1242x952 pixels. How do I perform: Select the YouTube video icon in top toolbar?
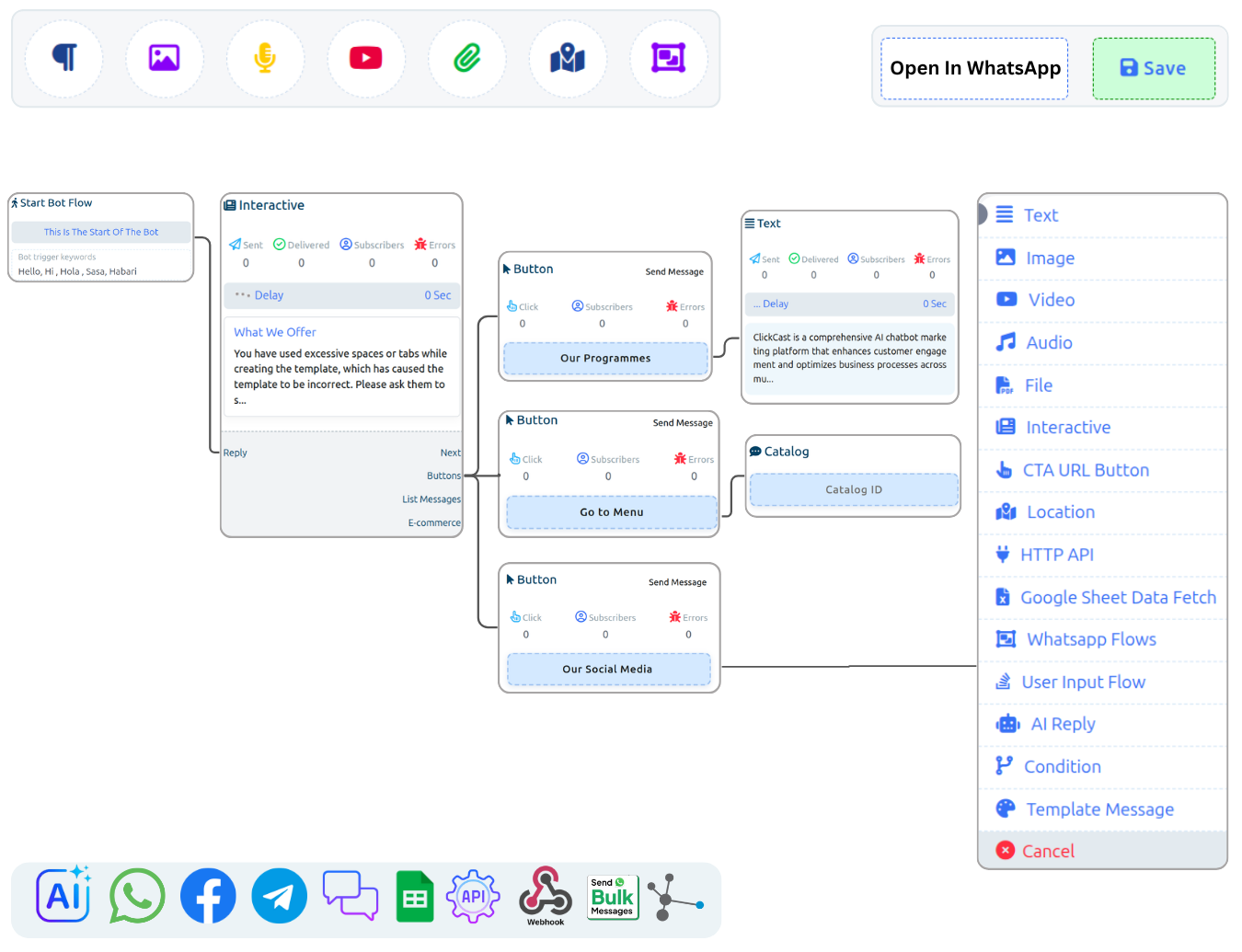366,58
